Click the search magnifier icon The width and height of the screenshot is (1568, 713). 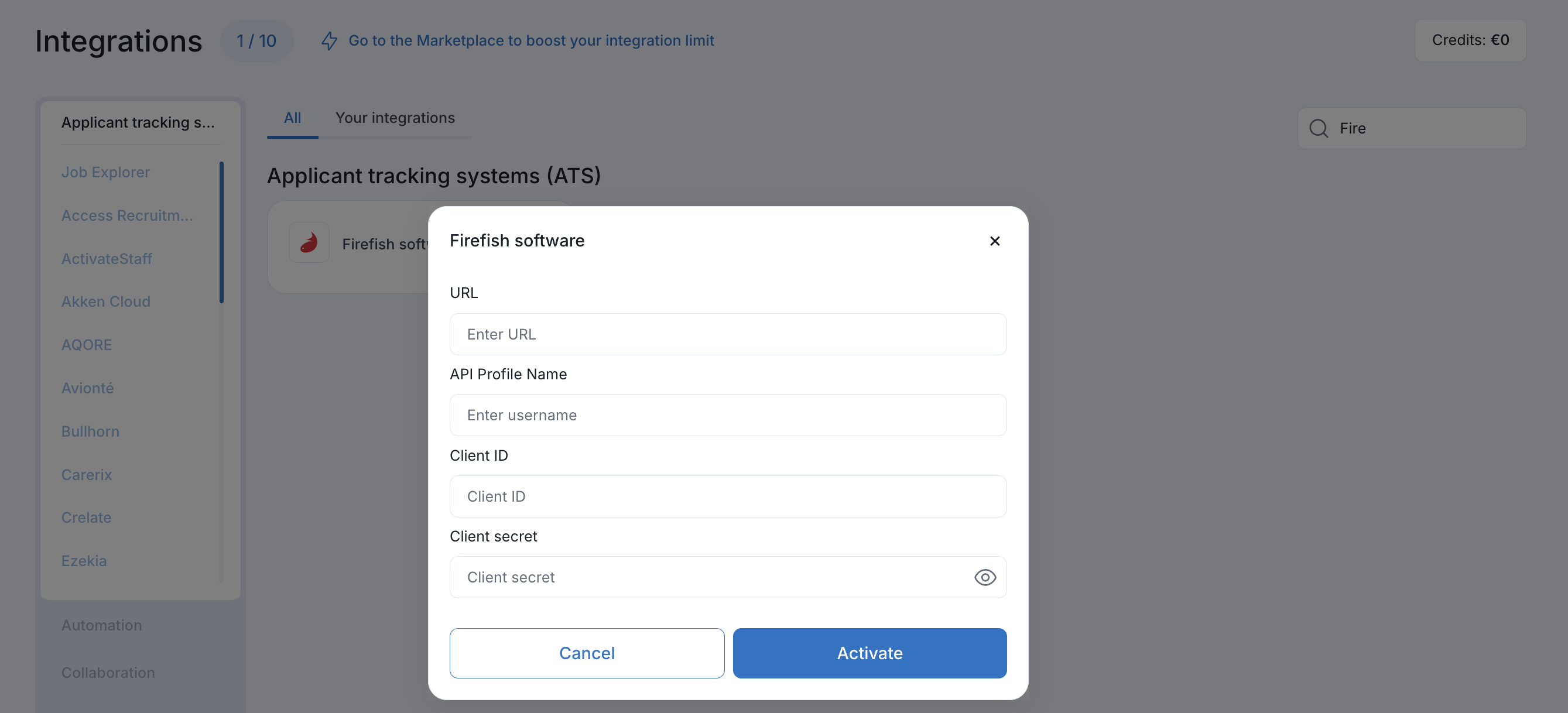click(1319, 128)
